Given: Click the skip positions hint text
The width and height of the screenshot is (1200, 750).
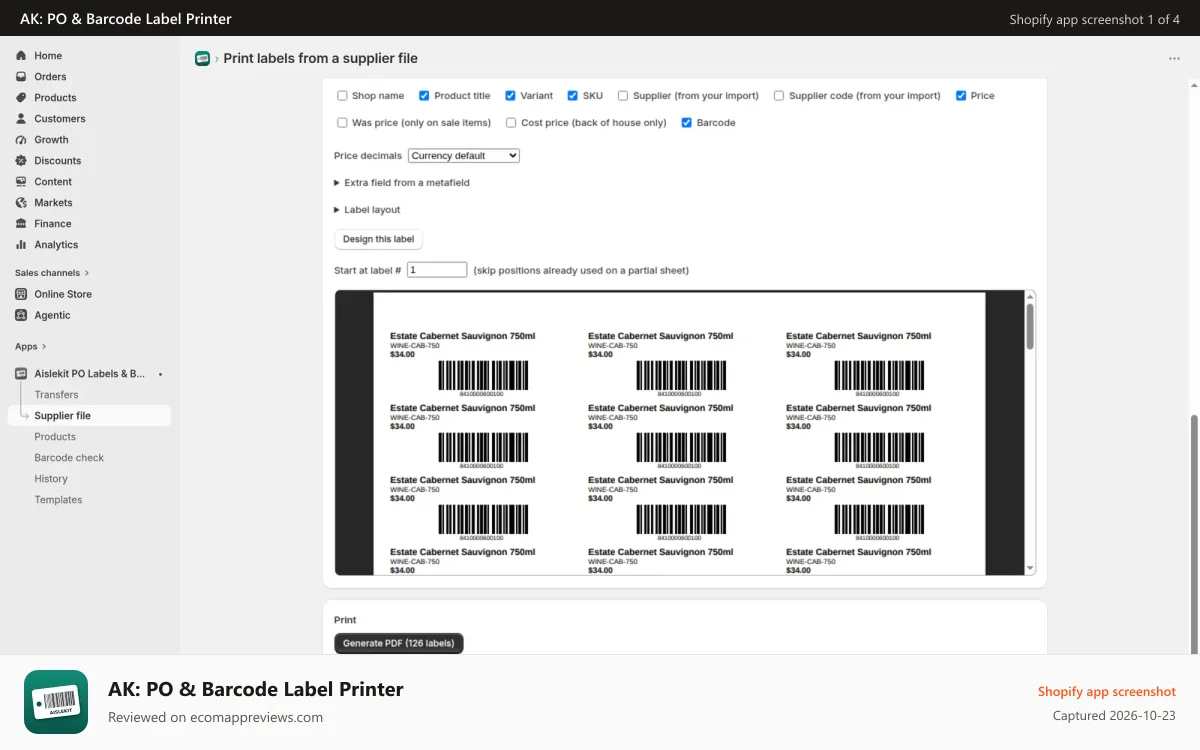Looking at the screenshot, I should (x=581, y=271).
